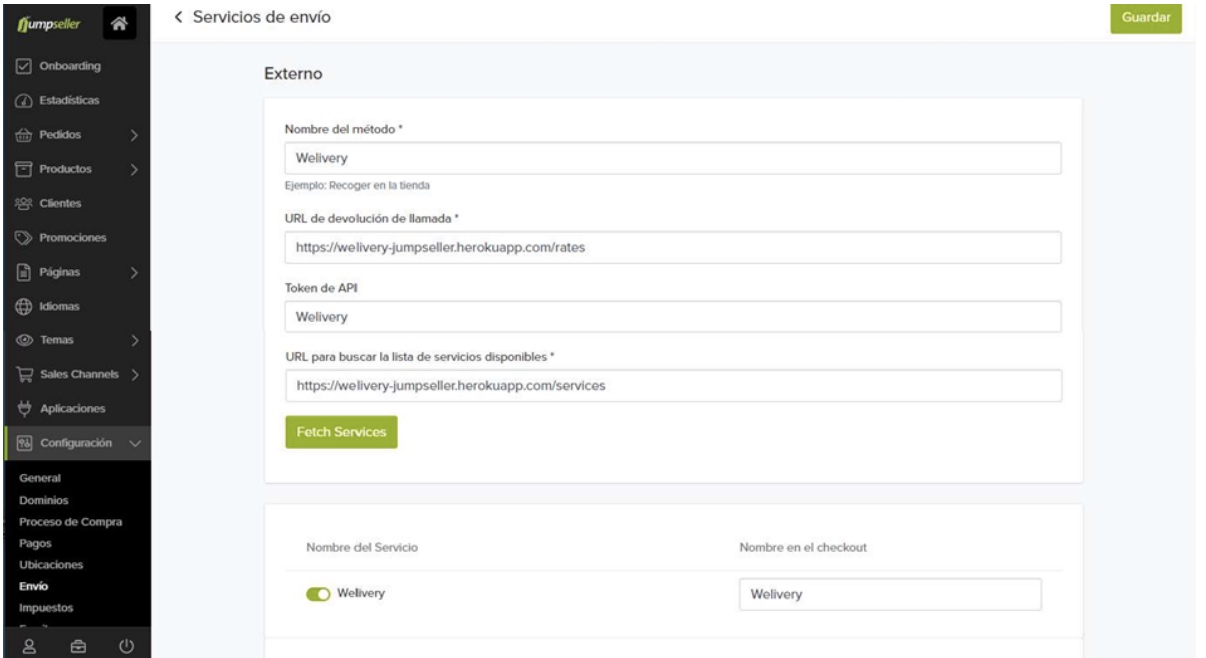
Task: Click the Idiomas globe icon
Action: coord(25,306)
